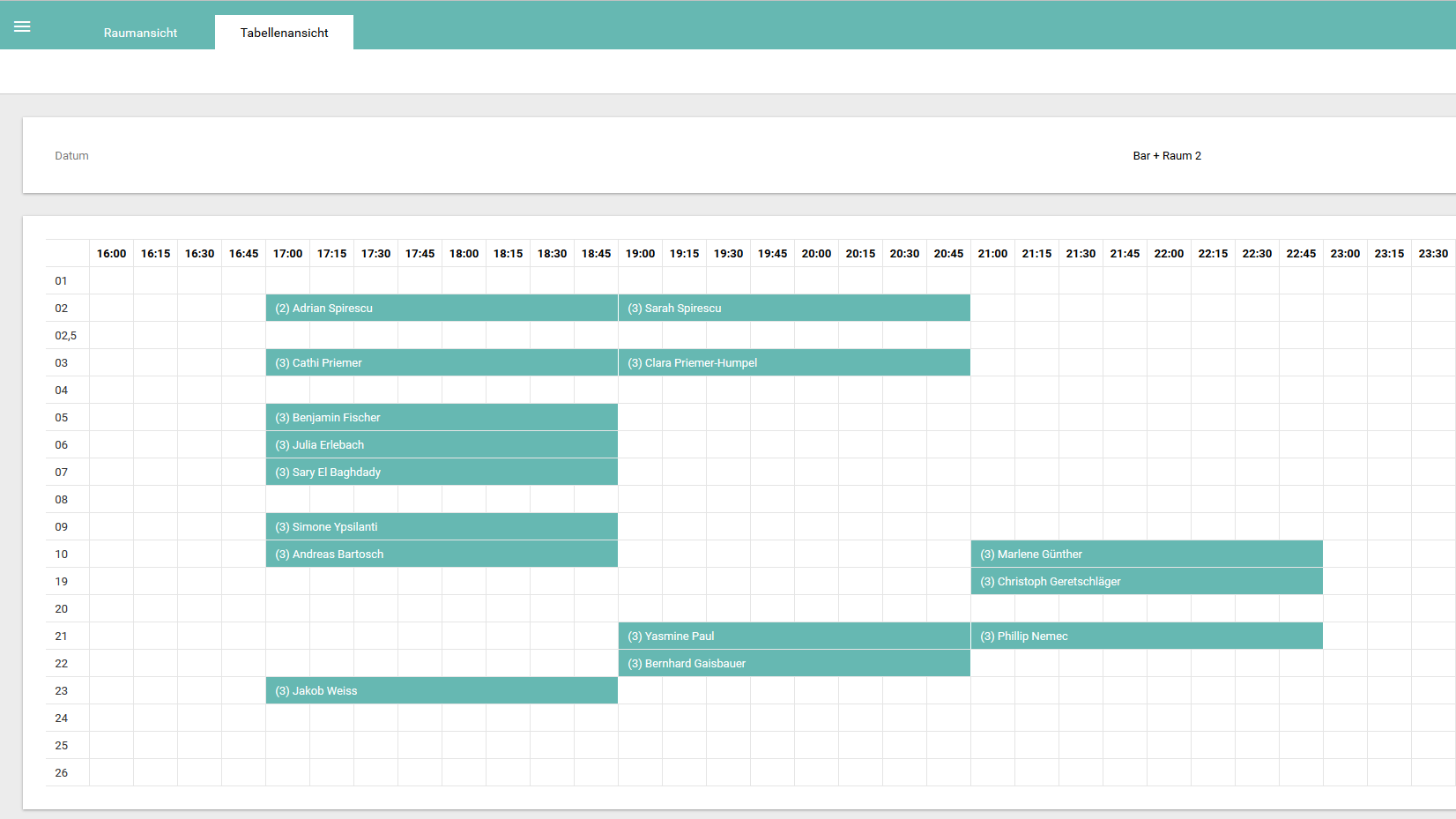Image resolution: width=1456 pixels, height=819 pixels.
Task: Select the Tabellenansicht tab
Action: pyautogui.click(x=284, y=33)
